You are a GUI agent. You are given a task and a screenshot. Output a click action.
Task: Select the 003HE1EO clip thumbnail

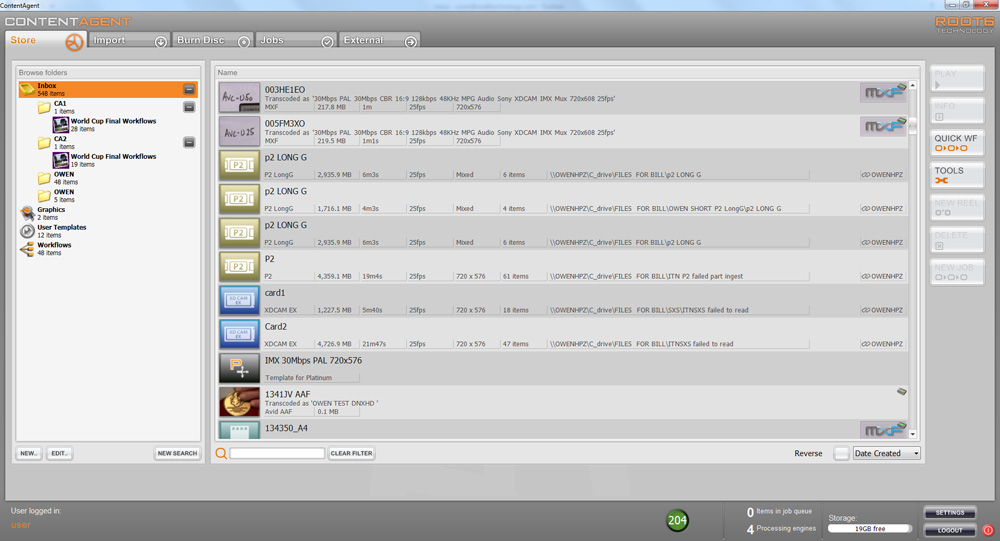[x=240, y=98]
